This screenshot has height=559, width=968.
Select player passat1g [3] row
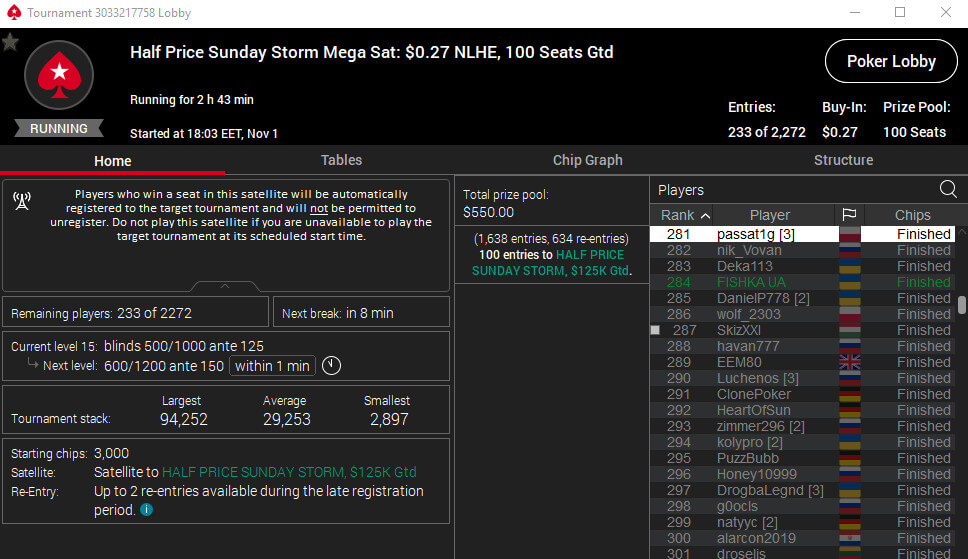(x=802, y=234)
